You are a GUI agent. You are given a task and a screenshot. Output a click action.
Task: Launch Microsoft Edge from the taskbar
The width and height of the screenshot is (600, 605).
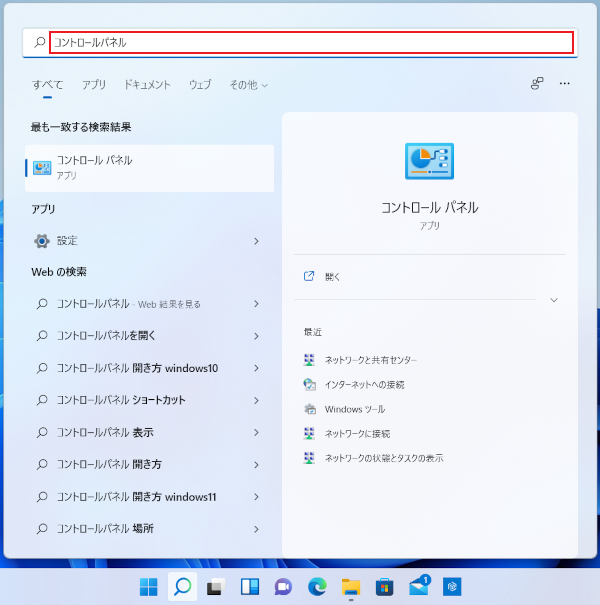point(317,586)
